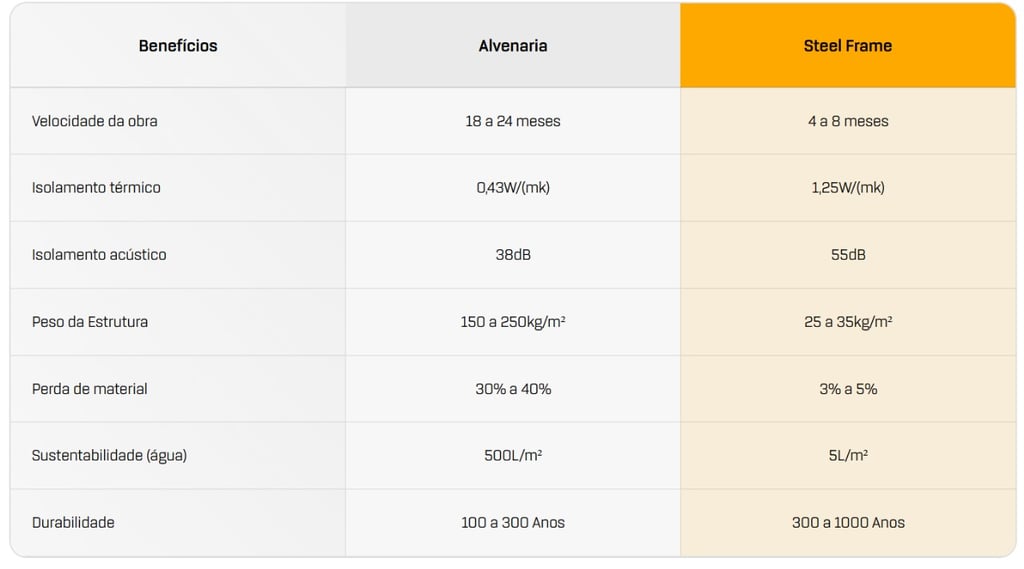Click the Isolamento térmico row label
Image resolution: width=1024 pixels, height=569 pixels.
pyautogui.click(x=96, y=188)
